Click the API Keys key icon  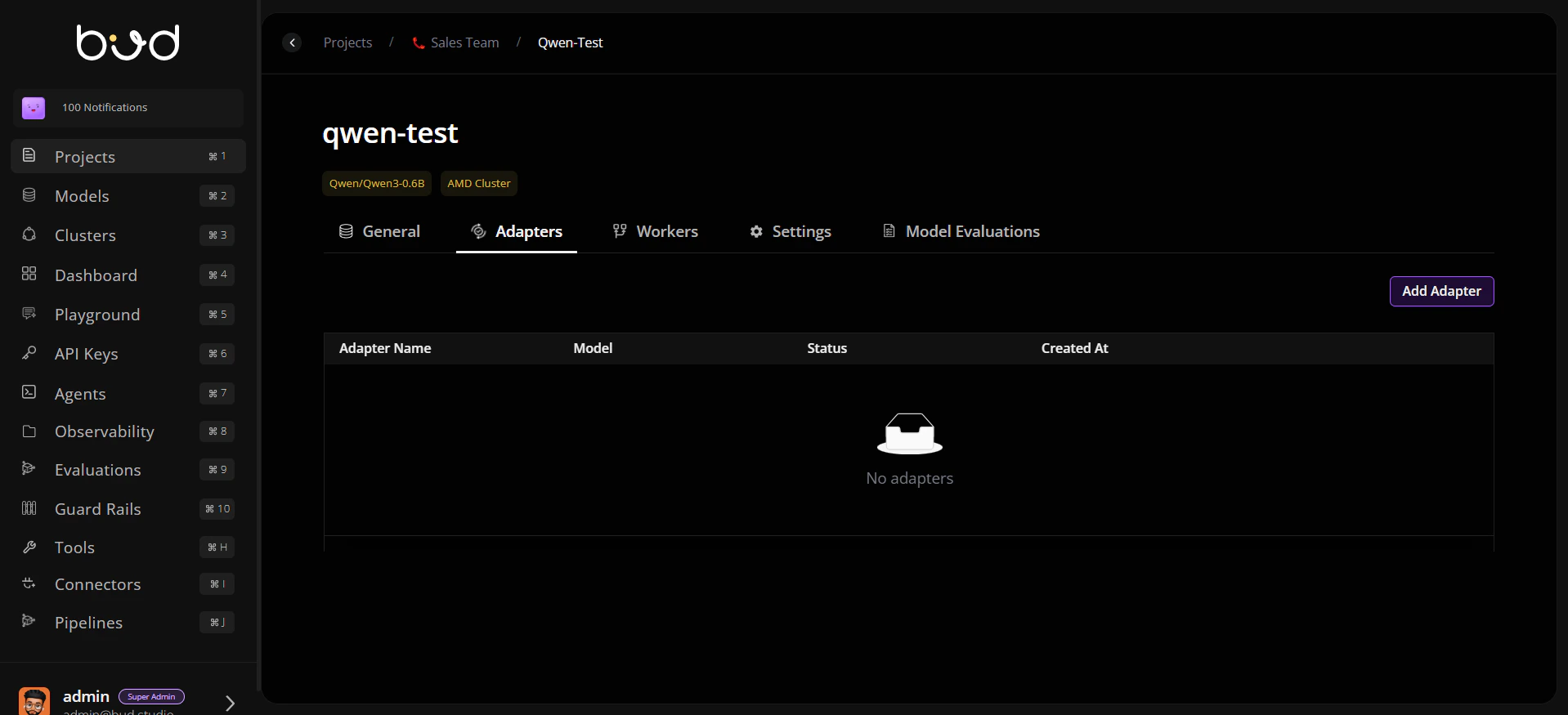click(x=29, y=352)
